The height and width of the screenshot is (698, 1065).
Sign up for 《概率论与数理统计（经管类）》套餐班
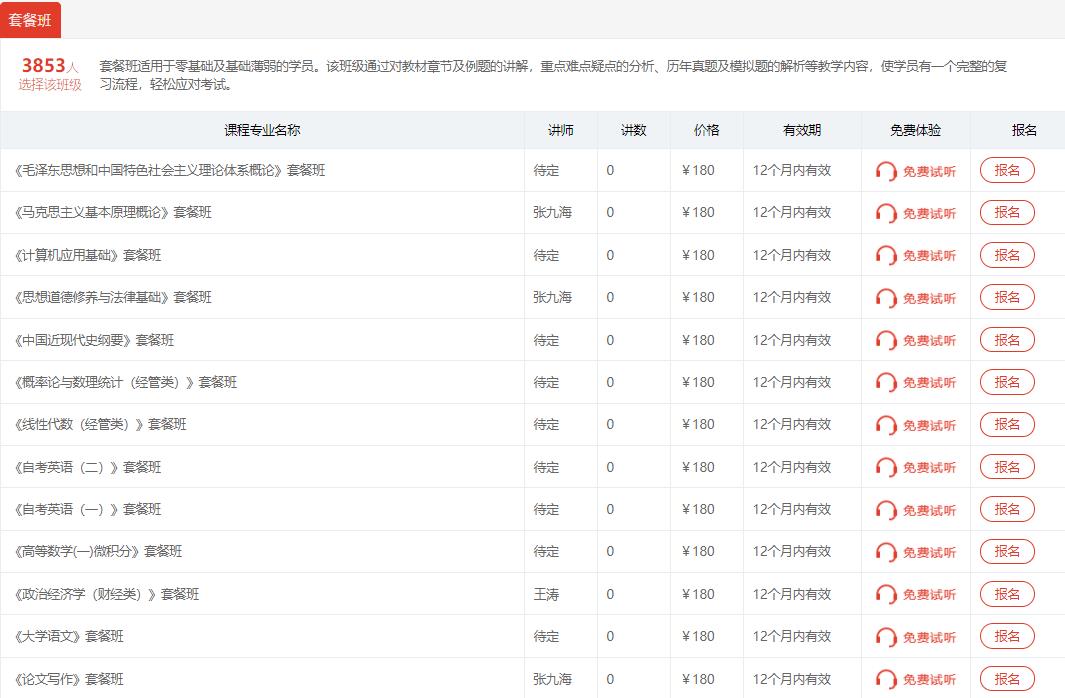click(x=1007, y=382)
